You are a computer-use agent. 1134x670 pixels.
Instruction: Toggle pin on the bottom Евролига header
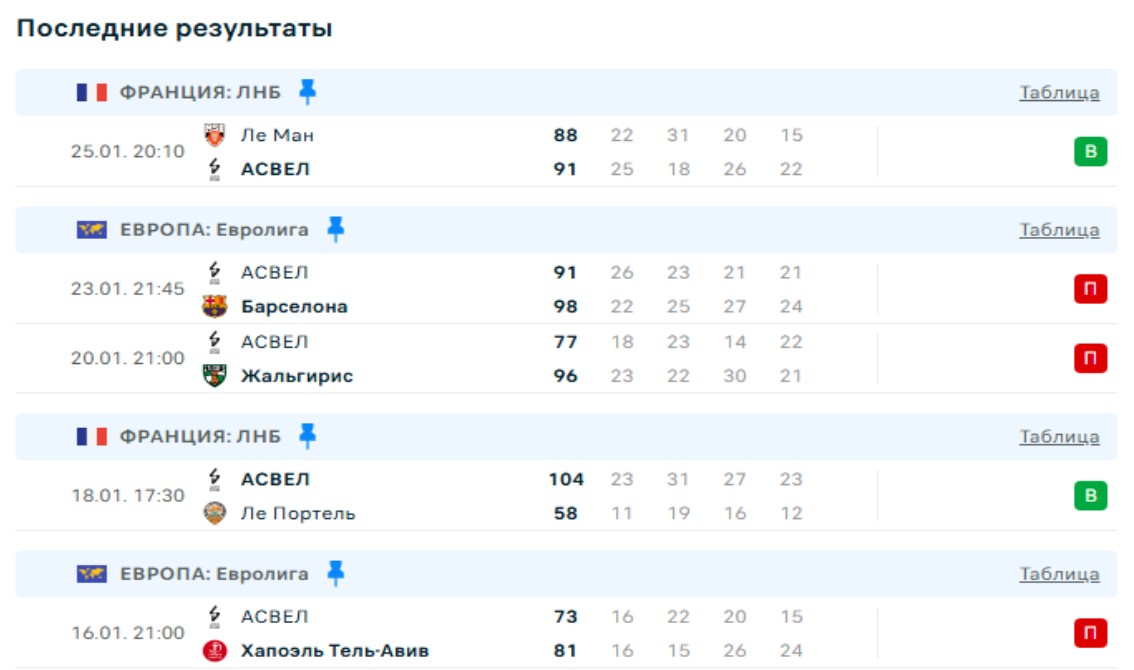(x=336, y=574)
